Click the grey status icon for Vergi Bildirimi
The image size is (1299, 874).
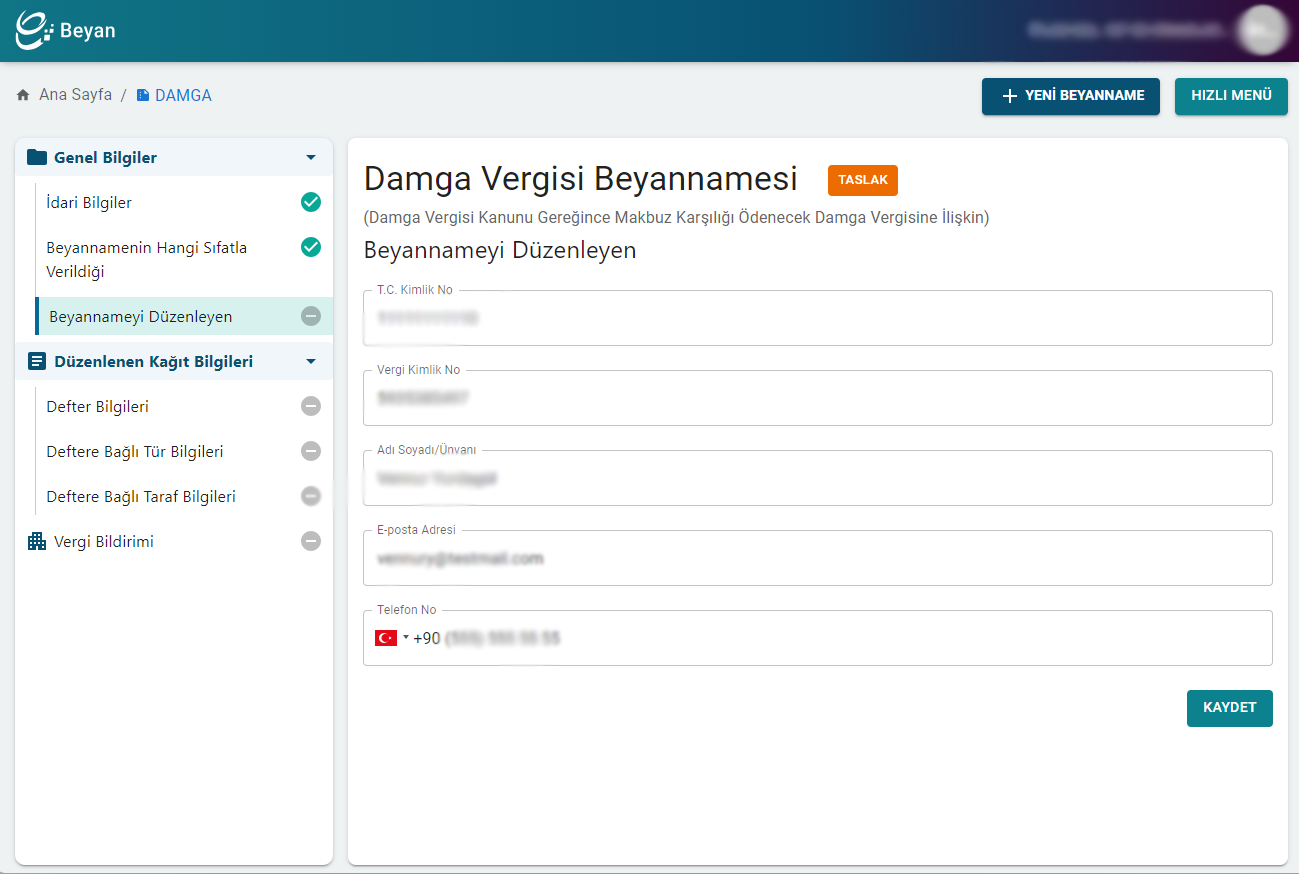[311, 541]
